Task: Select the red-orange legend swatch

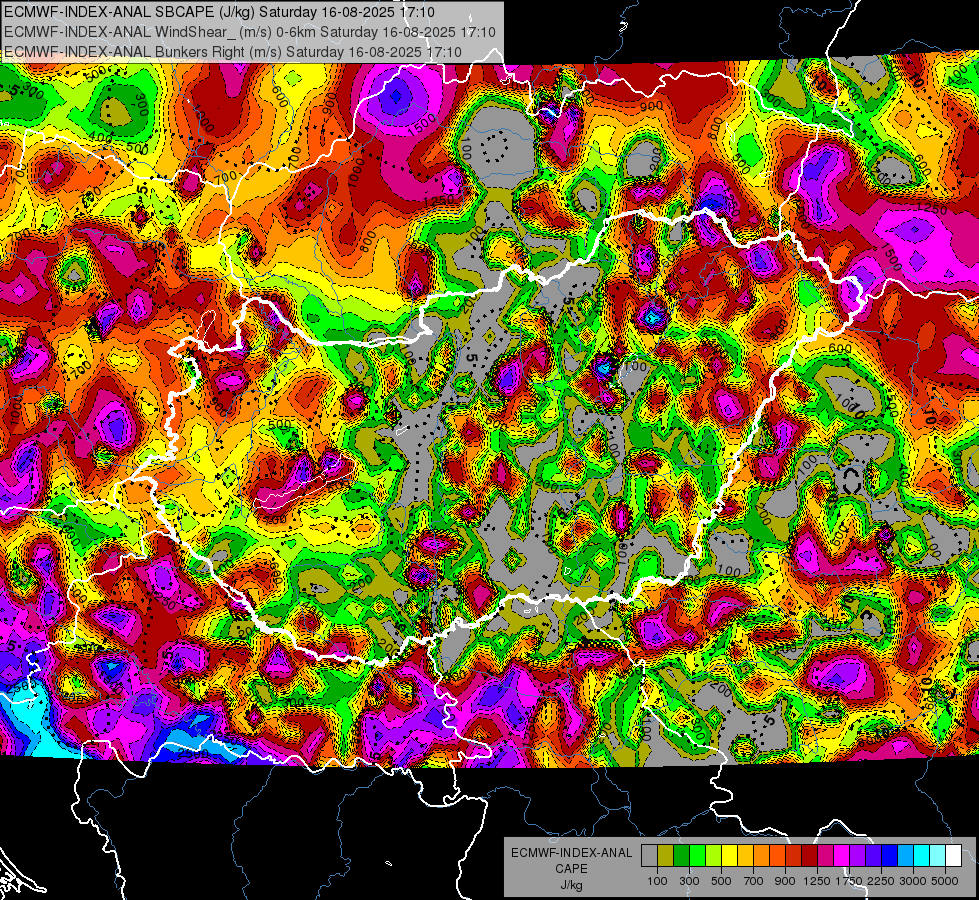Action: click(x=777, y=856)
